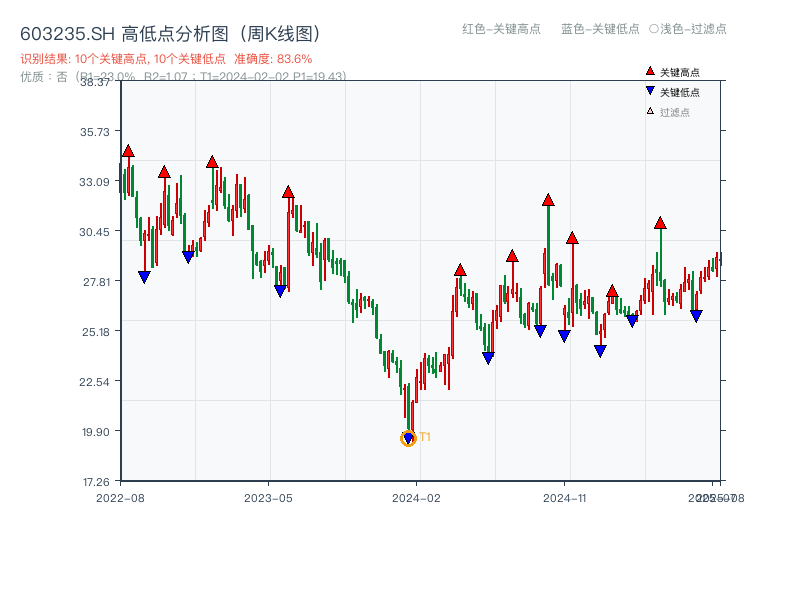
Task: Click y-axis label 19.90
Action: [96, 432]
